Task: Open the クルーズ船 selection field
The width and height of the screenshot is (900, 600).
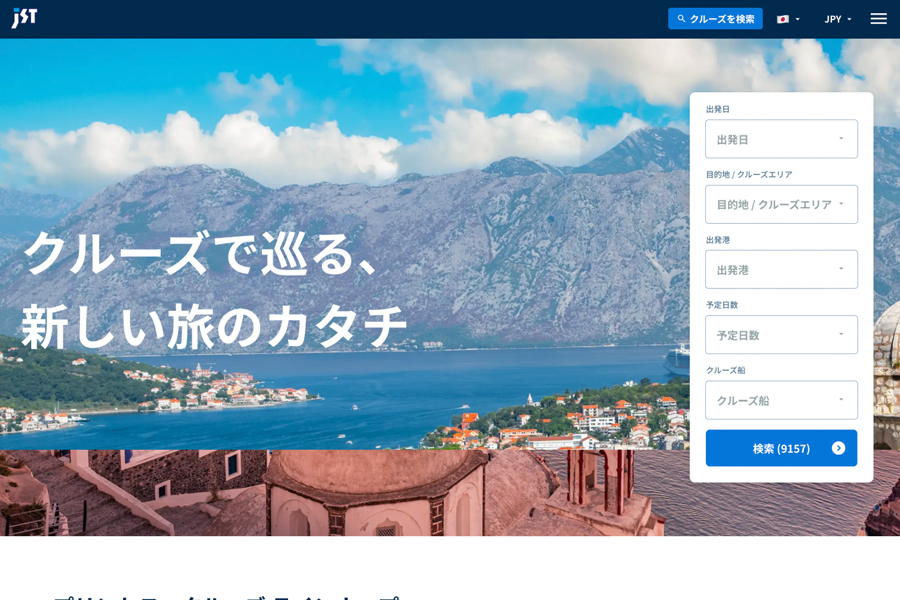Action: 780,400
